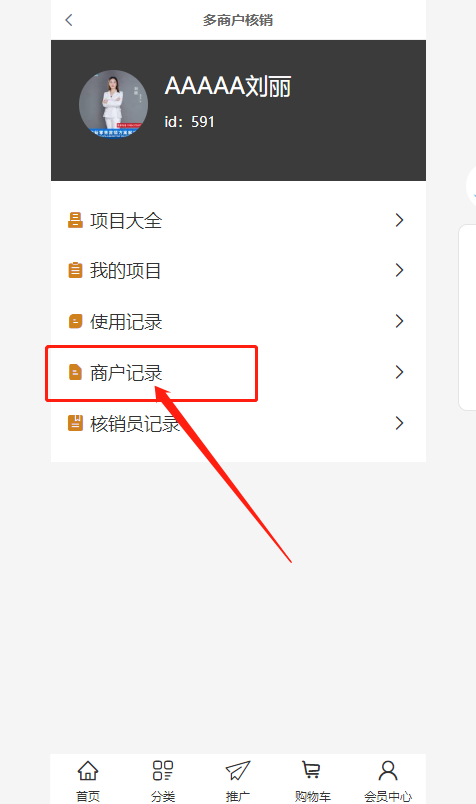The height and width of the screenshot is (804, 476).
Task: Expand 我的项目 via its right chevron
Action: [400, 270]
